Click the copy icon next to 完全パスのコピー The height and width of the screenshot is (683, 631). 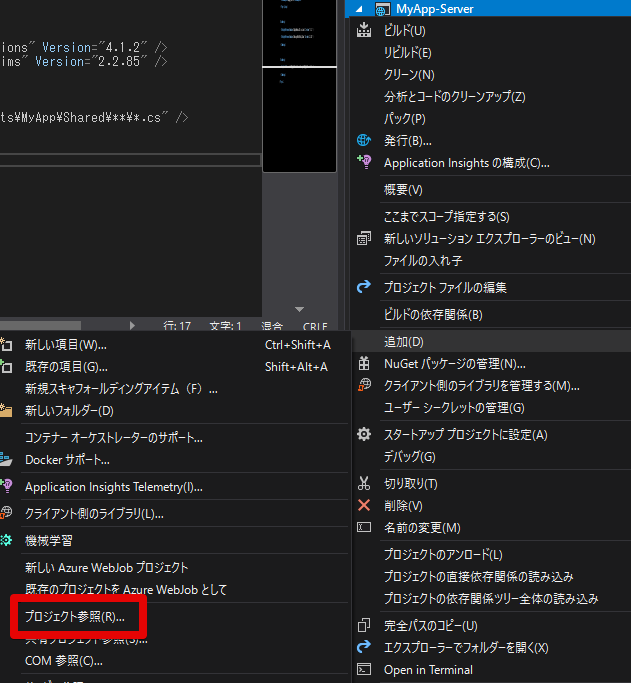pos(364,625)
